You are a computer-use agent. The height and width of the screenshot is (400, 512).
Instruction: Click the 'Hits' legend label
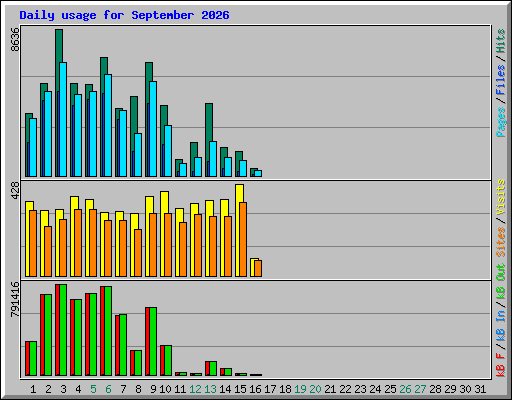[x=501, y=41]
